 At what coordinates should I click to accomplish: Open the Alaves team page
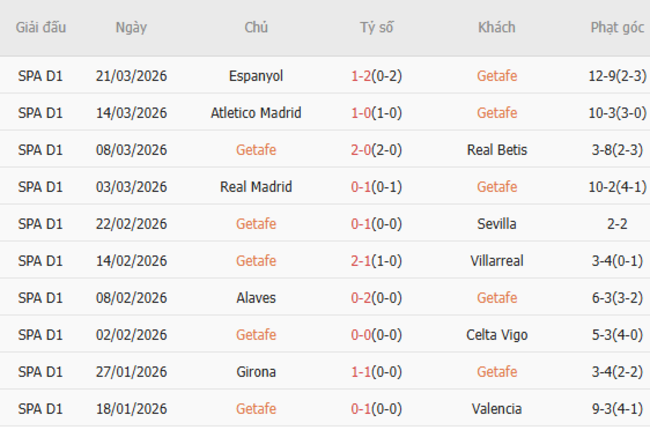tap(256, 298)
